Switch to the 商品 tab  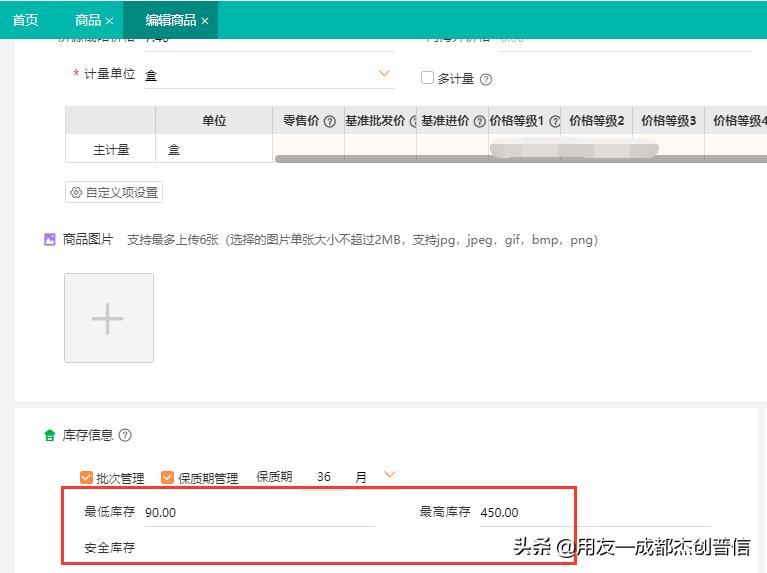88,20
